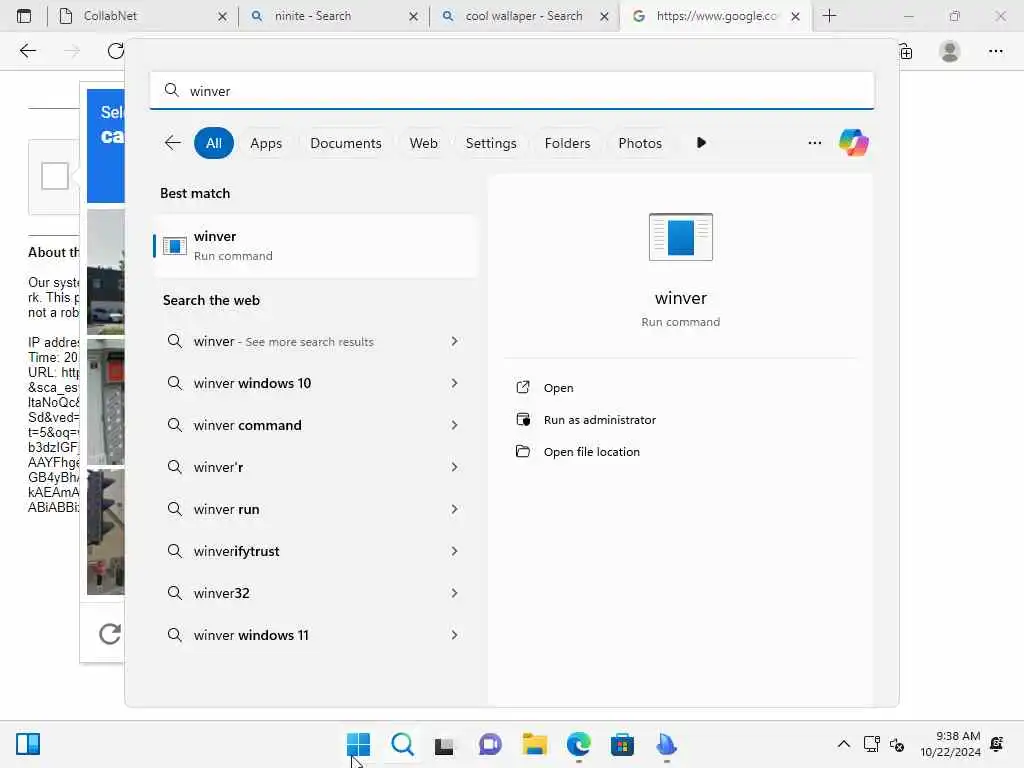The height and width of the screenshot is (768, 1024).
Task: Open Task View on the taskbar
Action: (444, 744)
